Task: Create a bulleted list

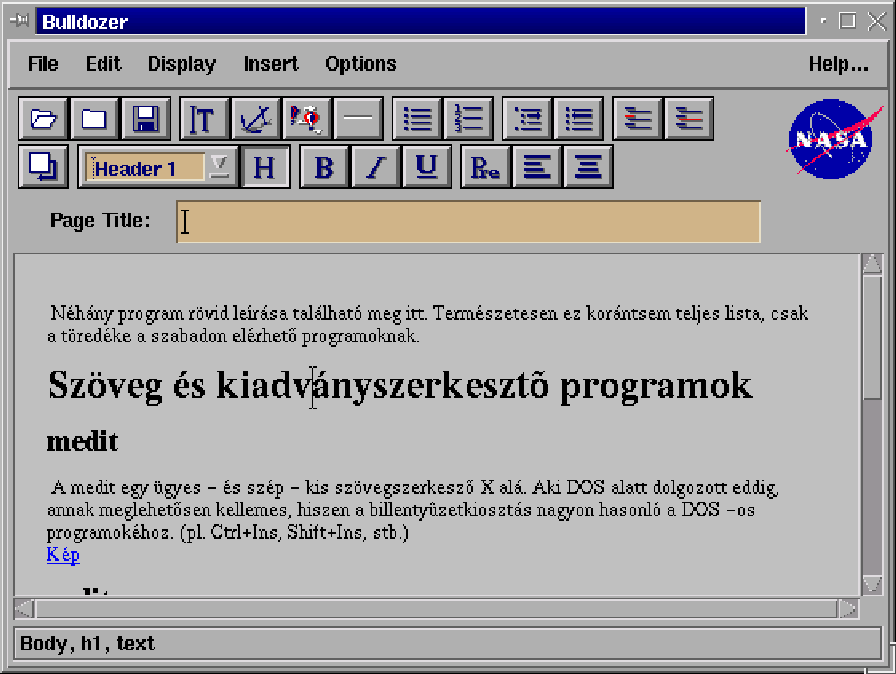Action: pyautogui.click(x=417, y=119)
